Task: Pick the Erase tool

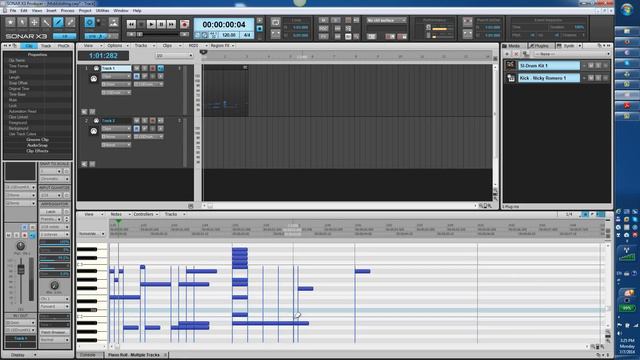Action: (70, 22)
